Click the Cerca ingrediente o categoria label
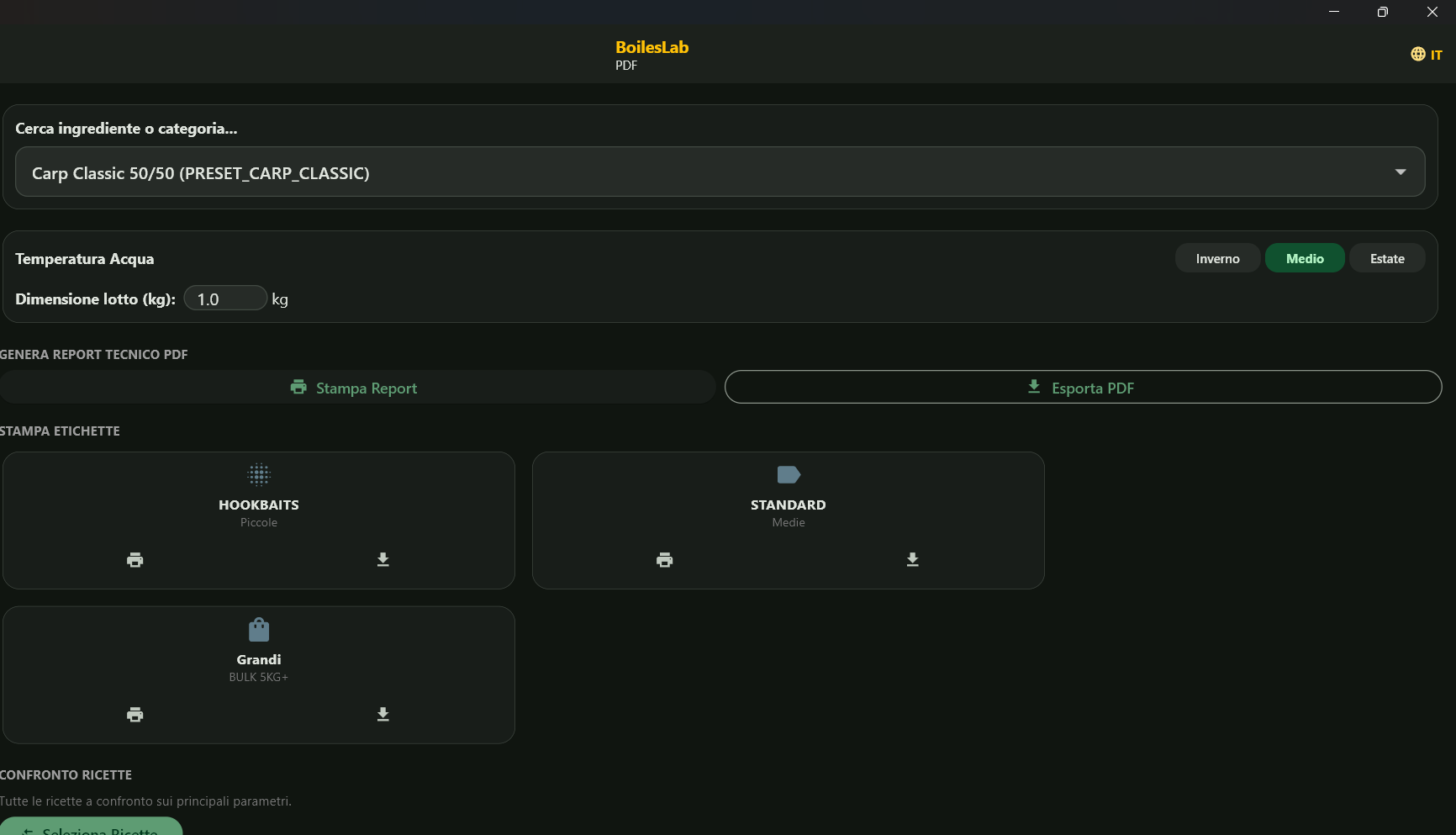Image resolution: width=1456 pixels, height=835 pixels. click(x=126, y=129)
